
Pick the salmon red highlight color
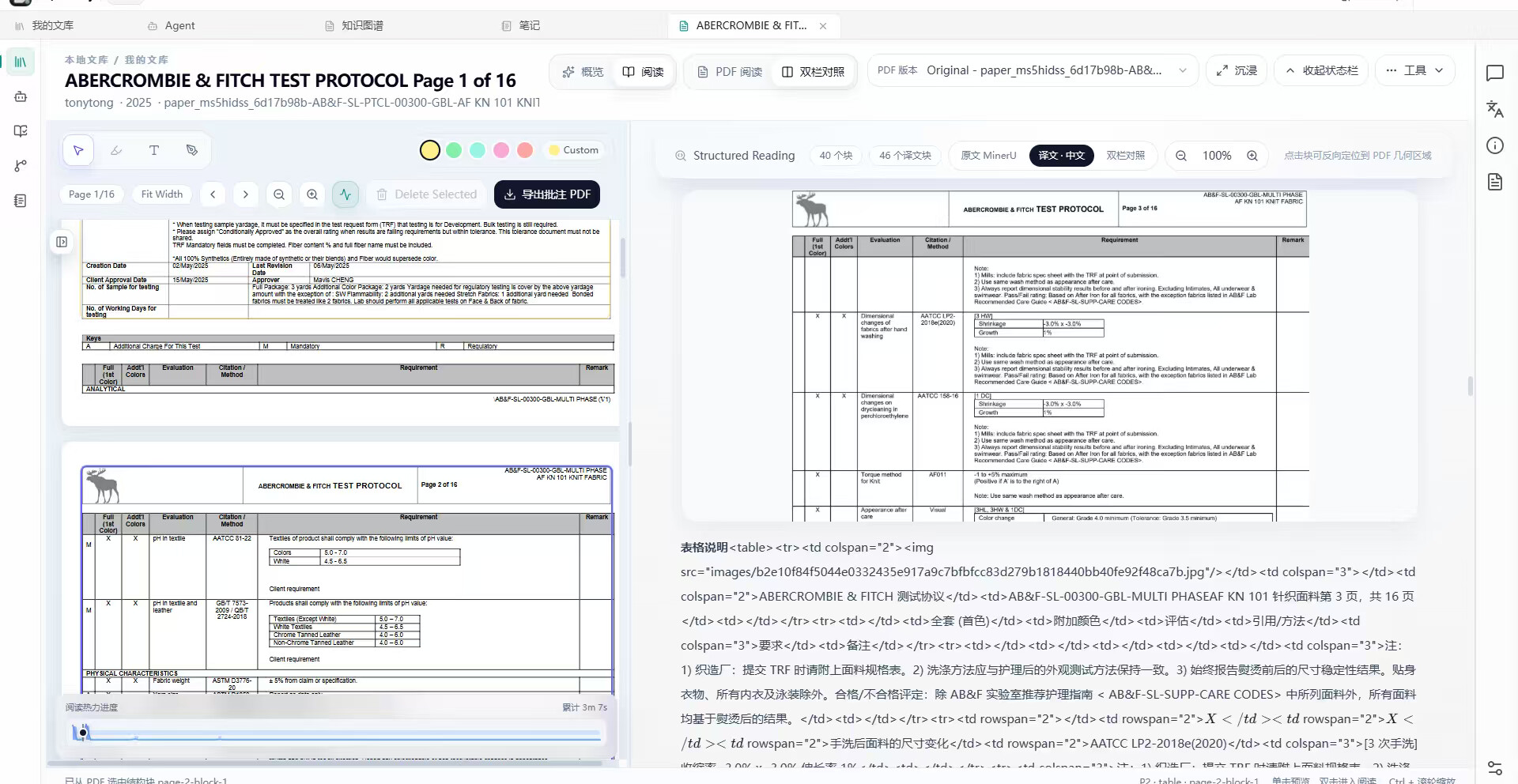pyautogui.click(x=525, y=150)
